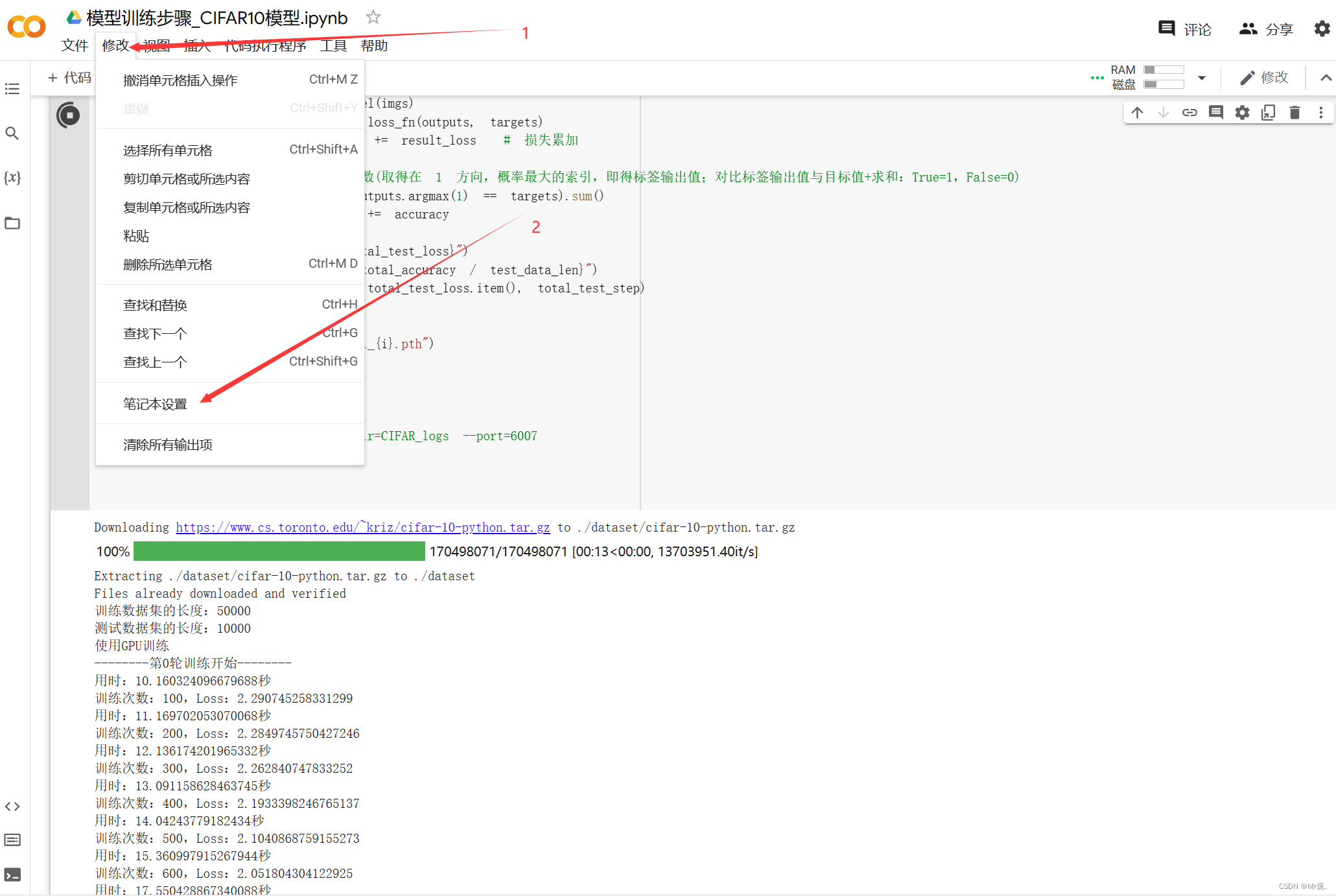Open the search sidebar icon
1336x896 pixels.
pyautogui.click(x=12, y=134)
